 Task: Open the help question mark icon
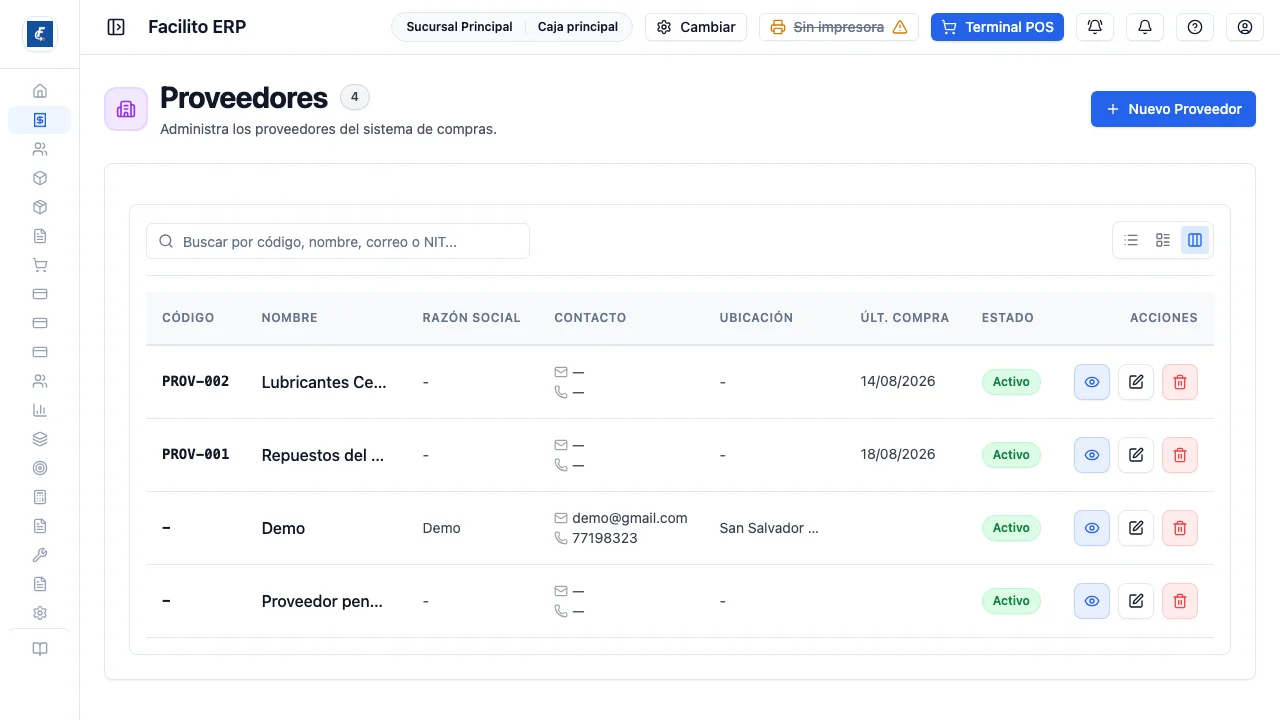1195,27
